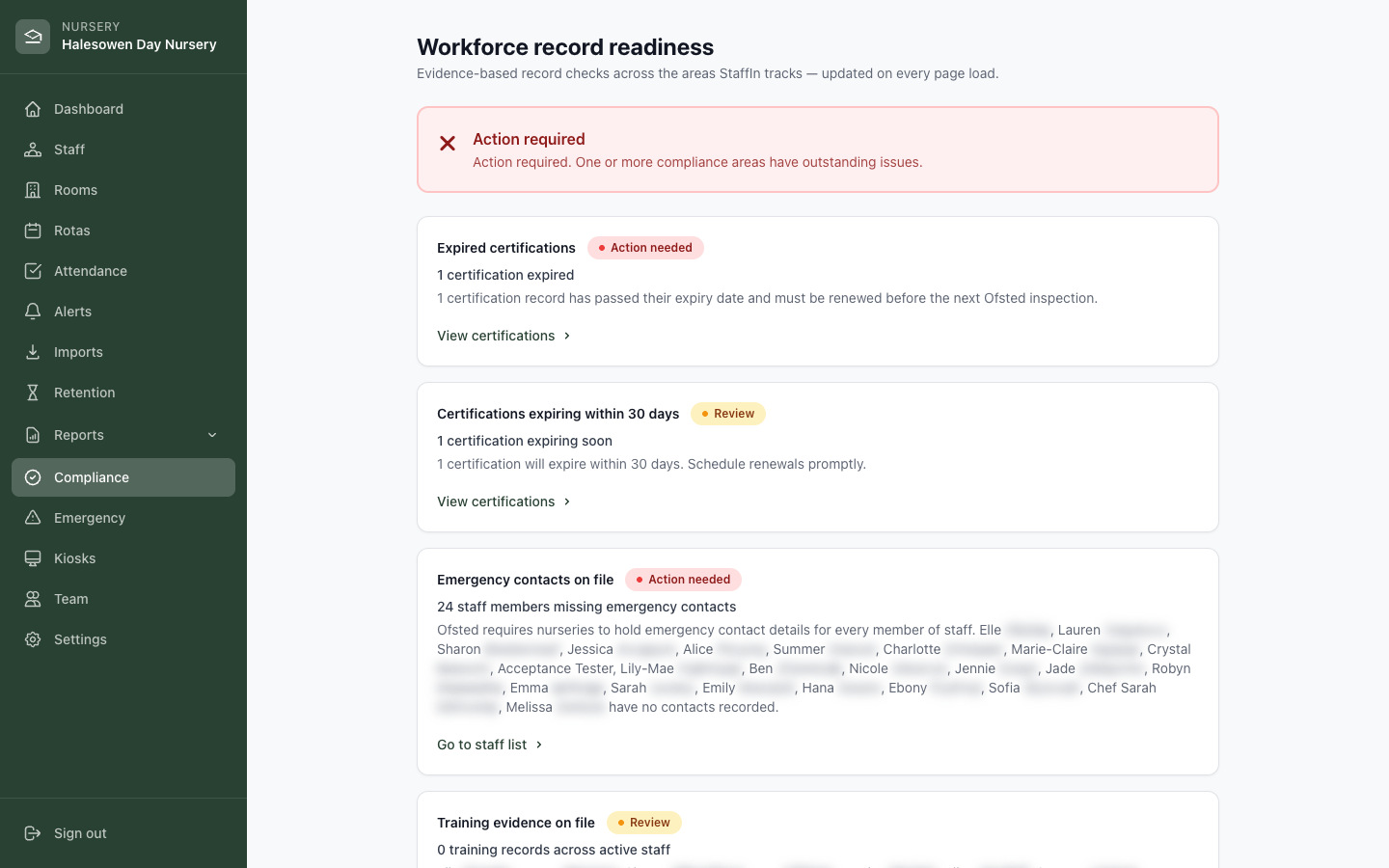Click the red X icon in Action required banner
The height and width of the screenshot is (868, 1389).
click(x=448, y=144)
